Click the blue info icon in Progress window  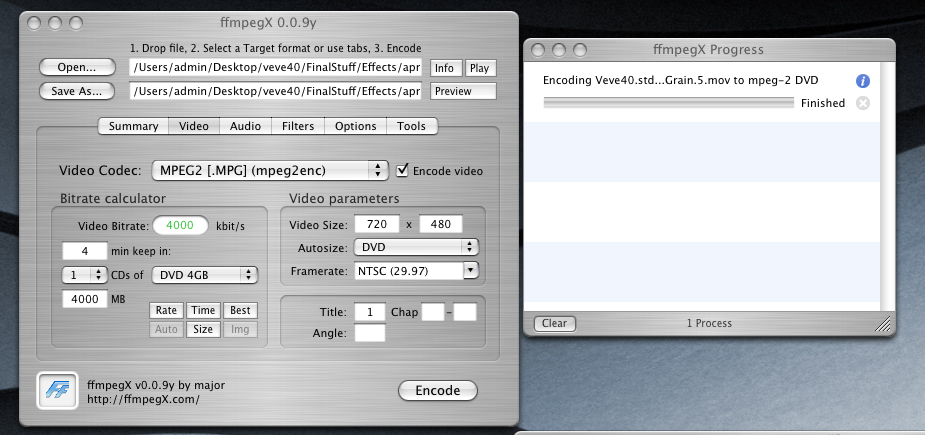pyautogui.click(x=862, y=81)
